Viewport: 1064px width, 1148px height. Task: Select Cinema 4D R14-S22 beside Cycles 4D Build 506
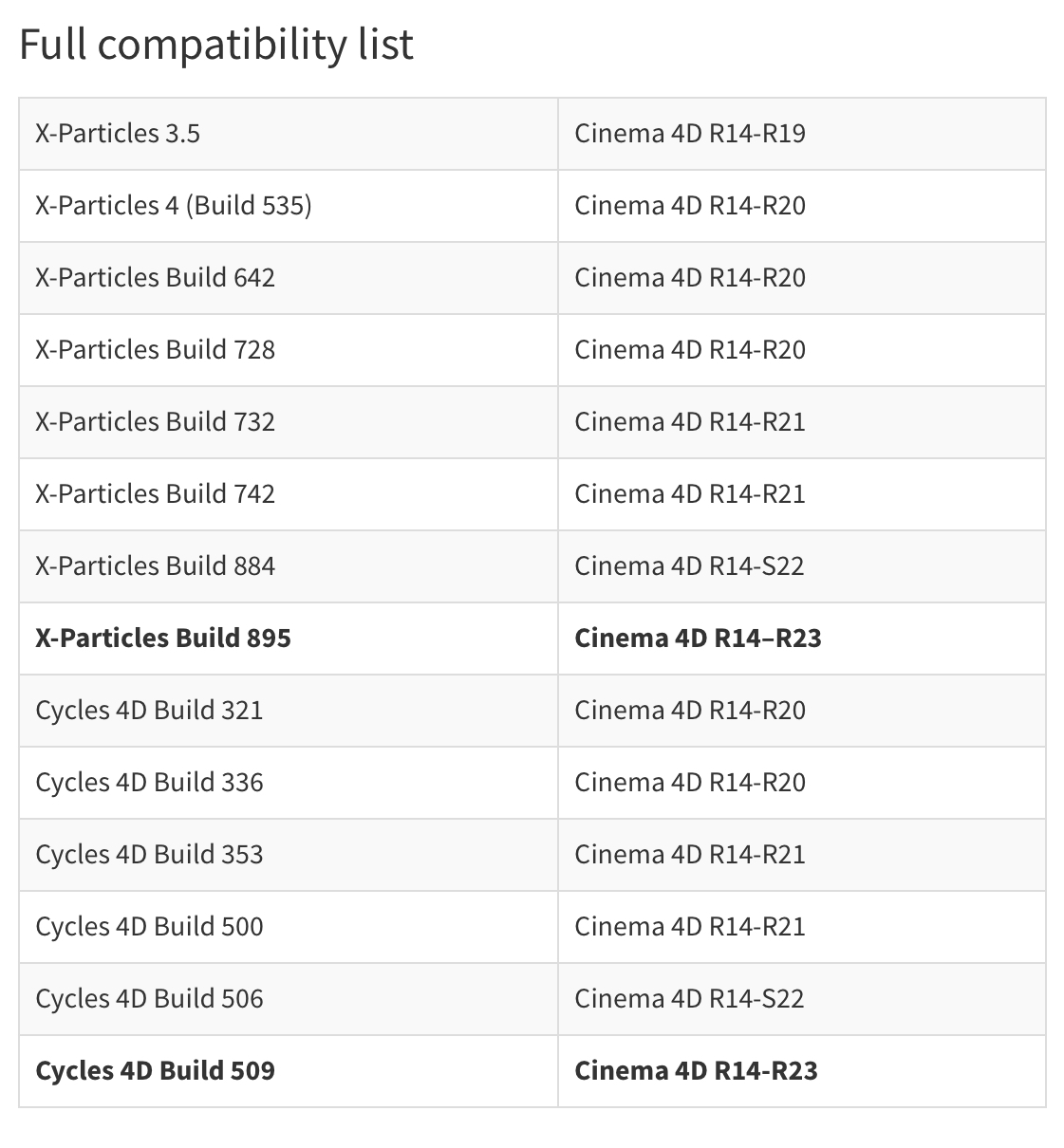pos(689,999)
